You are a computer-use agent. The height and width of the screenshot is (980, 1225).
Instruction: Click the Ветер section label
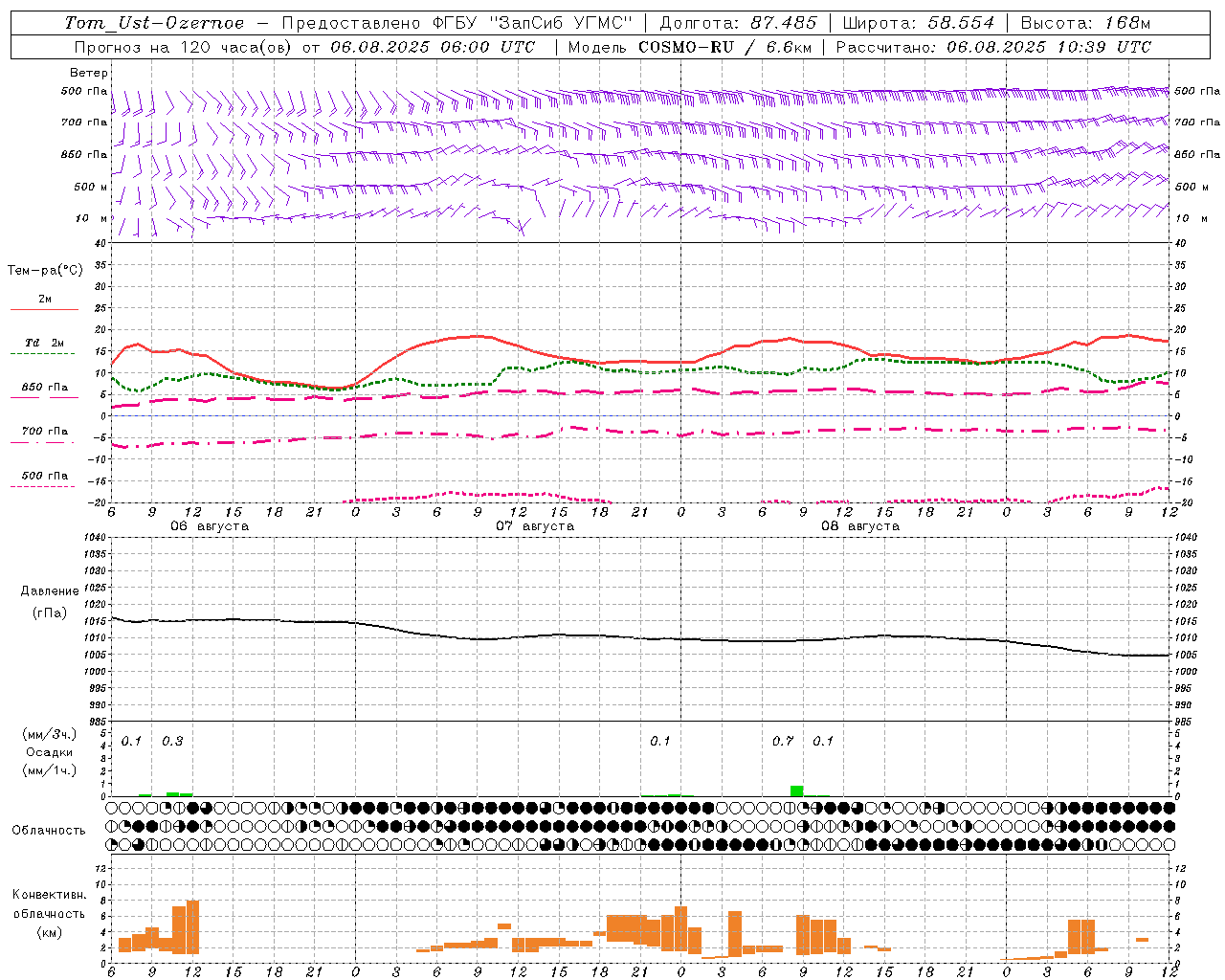pyautogui.click(x=88, y=73)
